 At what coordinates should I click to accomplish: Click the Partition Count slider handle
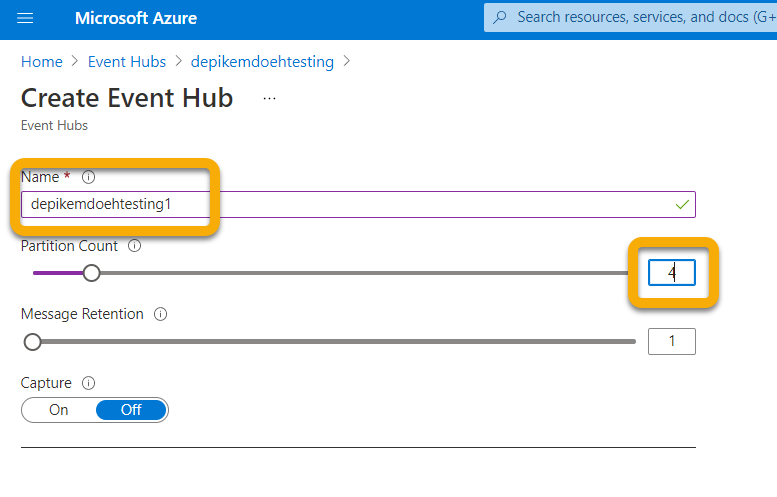[91, 273]
